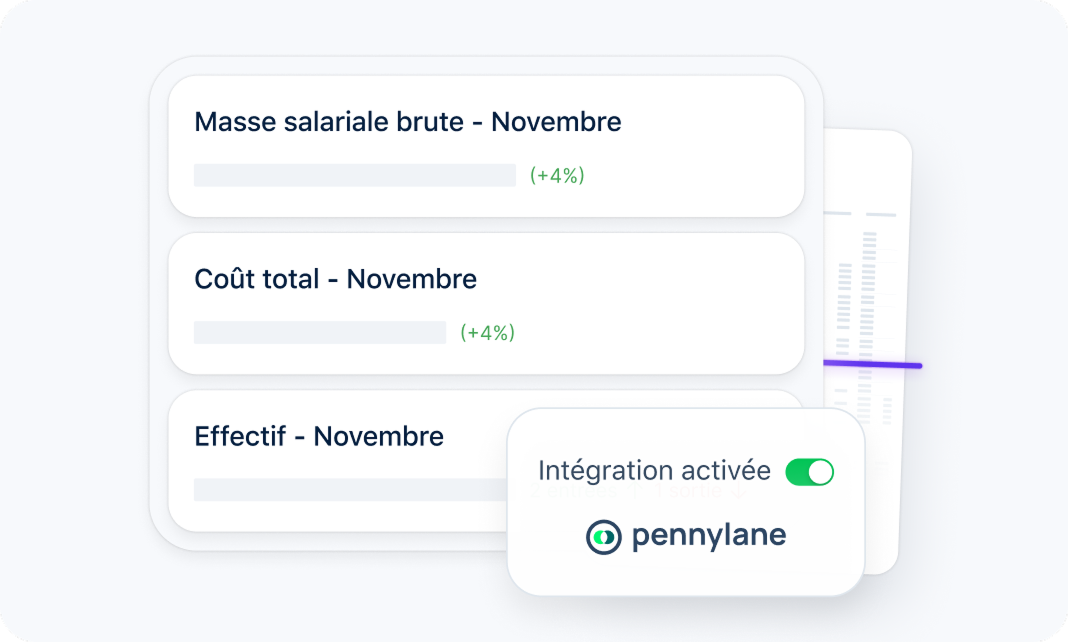
Task: Click the pennylane wordmark text
Action: coord(708,537)
